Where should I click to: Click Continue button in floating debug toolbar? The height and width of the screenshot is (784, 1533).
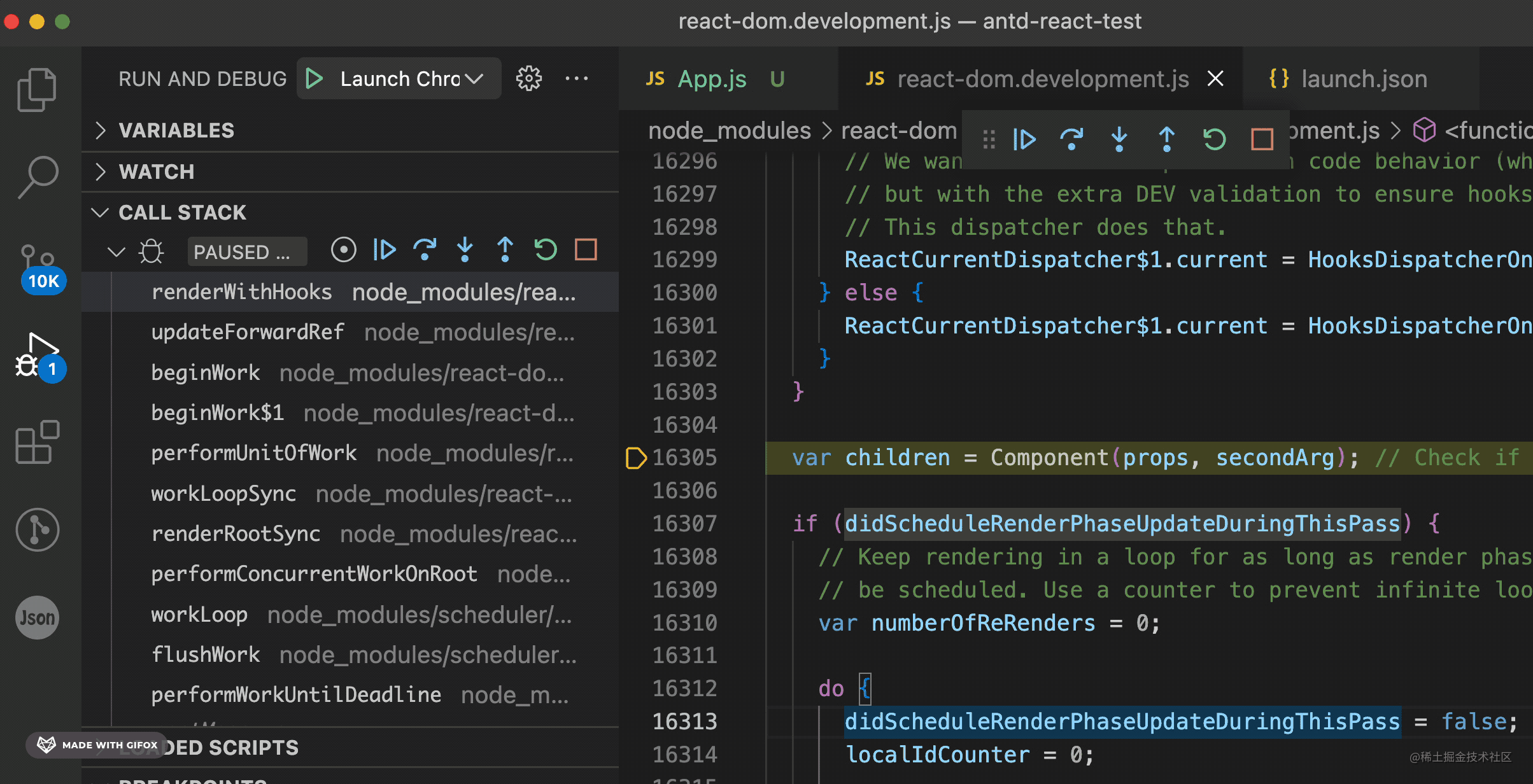pyautogui.click(x=1024, y=139)
